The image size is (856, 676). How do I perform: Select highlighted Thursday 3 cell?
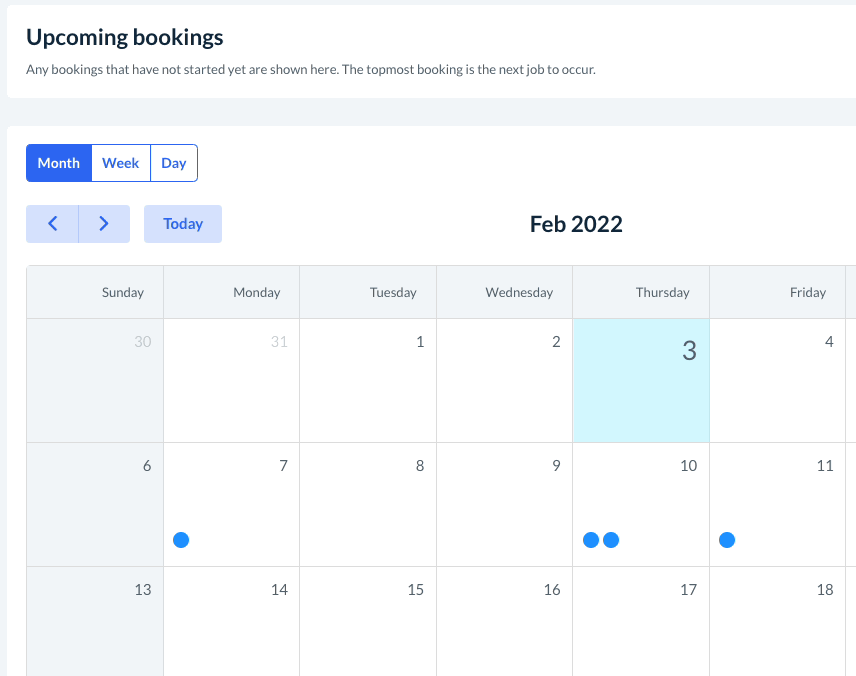coord(641,381)
